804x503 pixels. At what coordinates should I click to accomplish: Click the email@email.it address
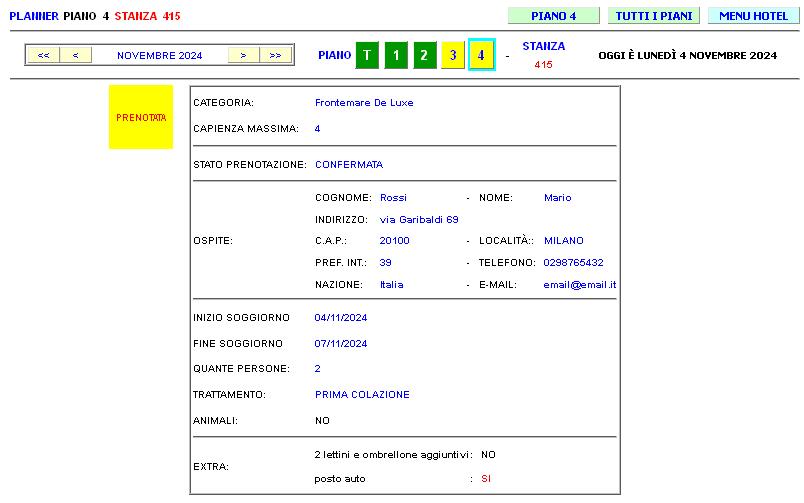(x=580, y=285)
